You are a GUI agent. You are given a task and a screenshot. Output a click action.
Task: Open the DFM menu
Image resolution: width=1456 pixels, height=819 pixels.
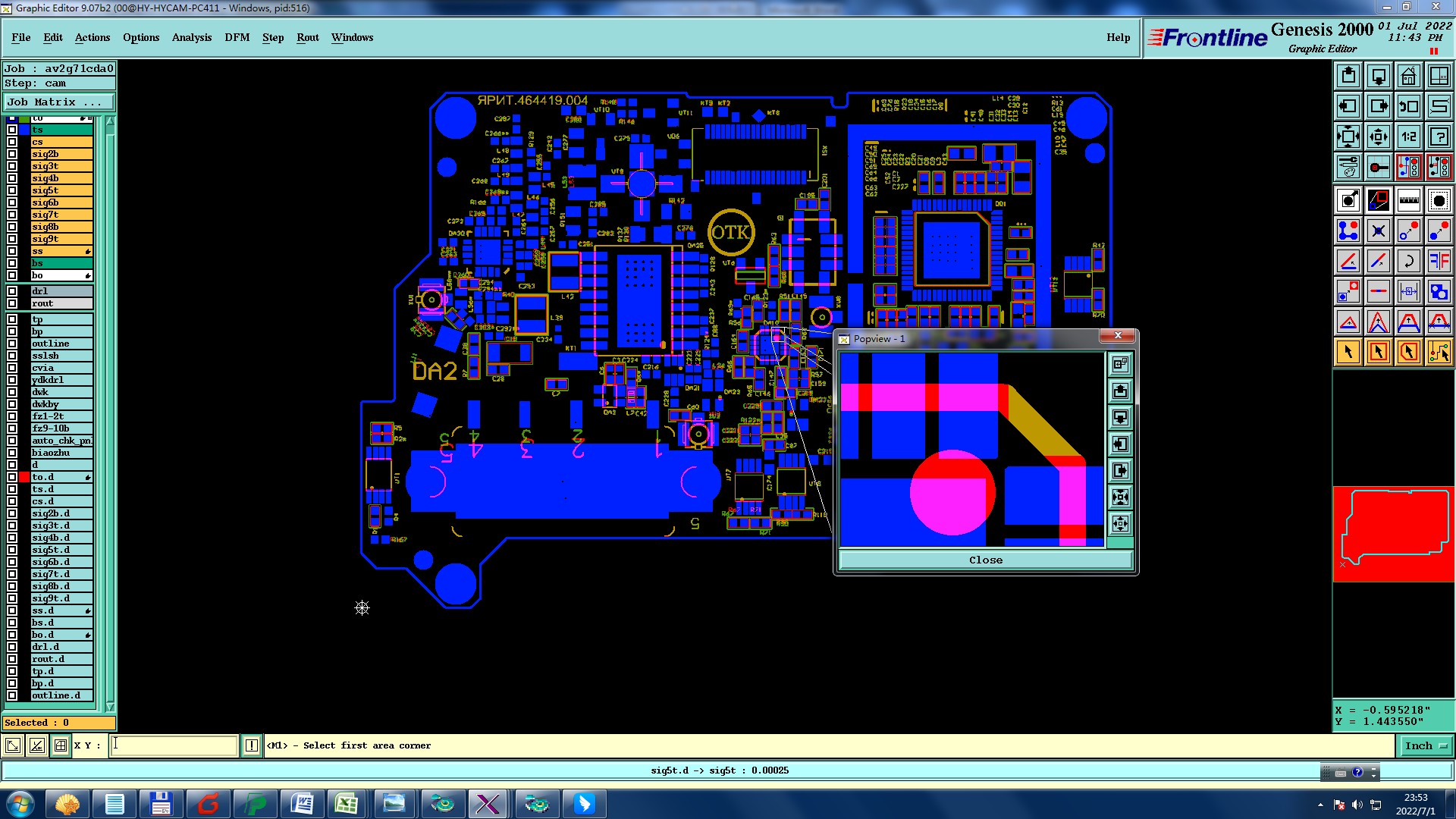click(x=237, y=37)
